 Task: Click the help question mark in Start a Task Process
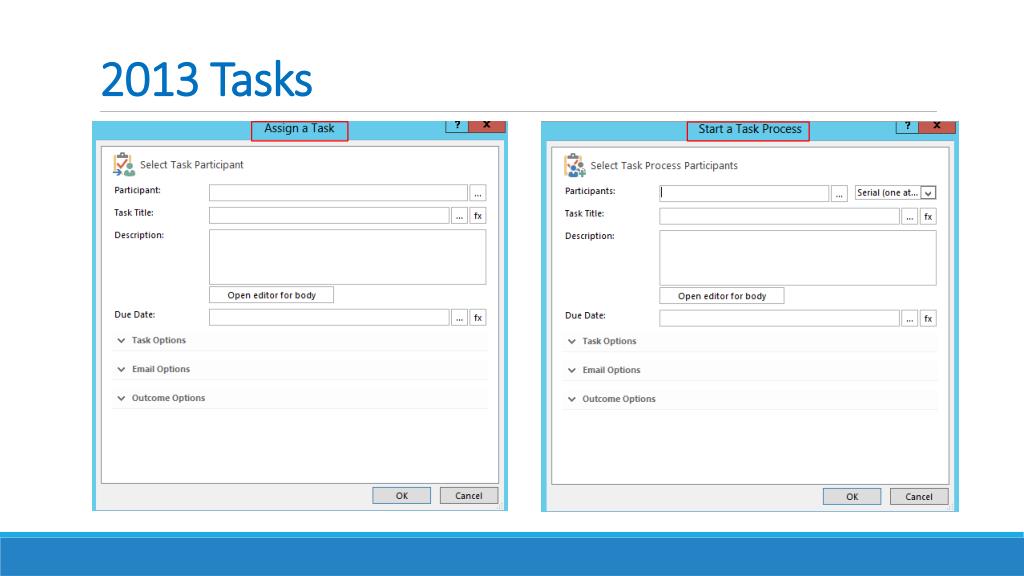[x=907, y=126]
